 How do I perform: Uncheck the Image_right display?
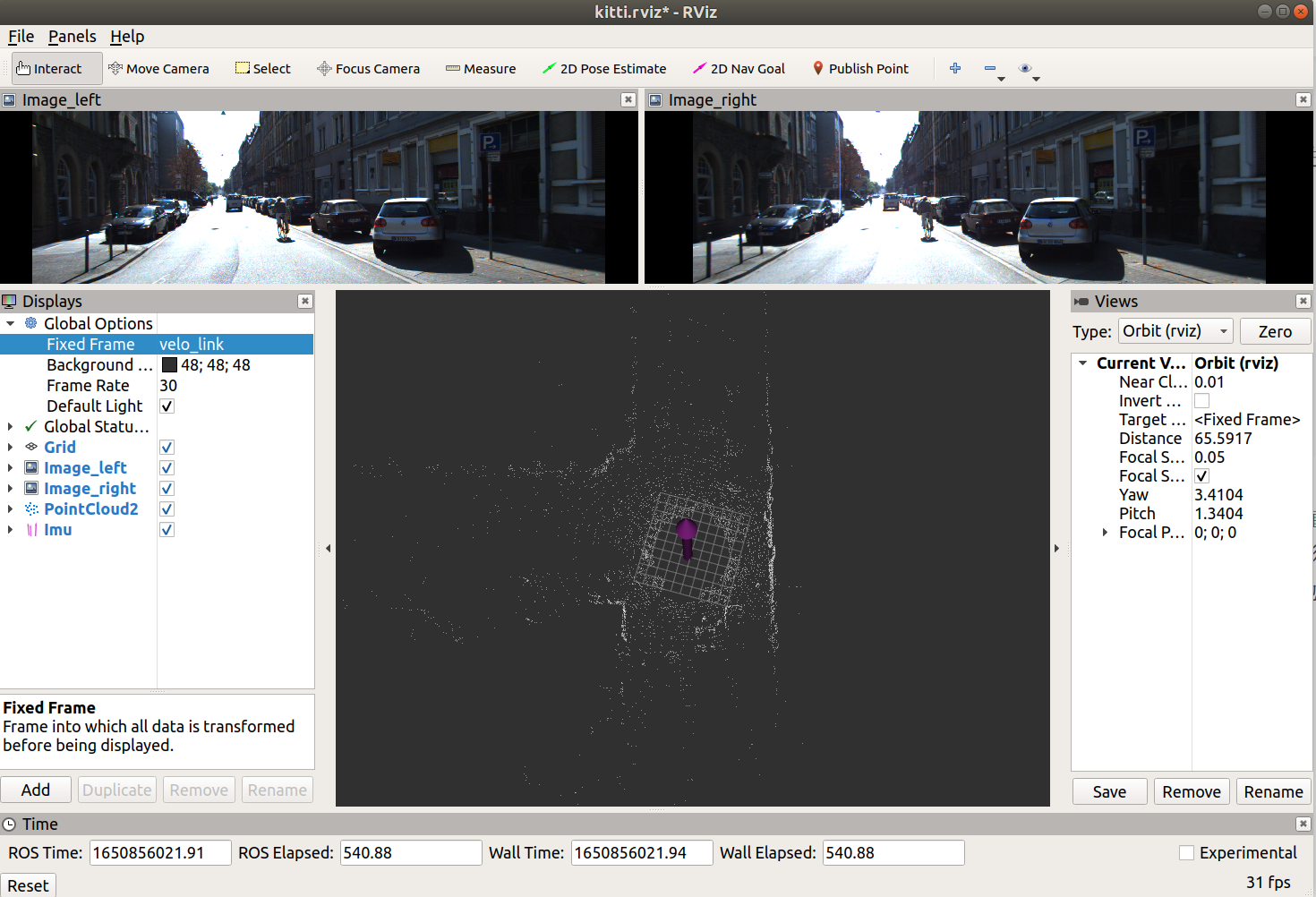(x=167, y=489)
